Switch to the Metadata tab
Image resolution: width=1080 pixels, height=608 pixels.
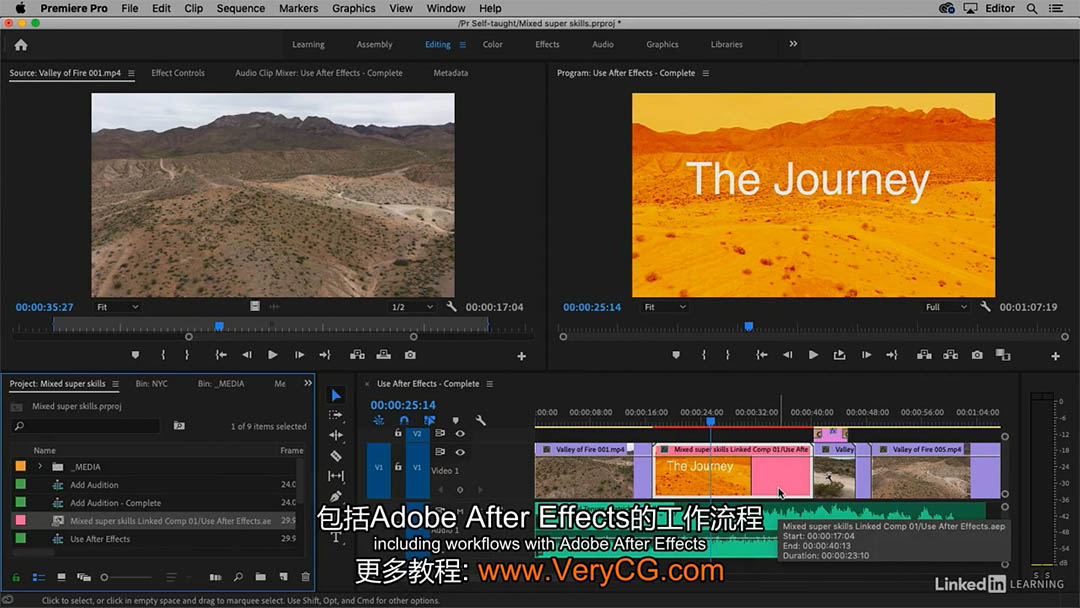pyautogui.click(x=450, y=73)
